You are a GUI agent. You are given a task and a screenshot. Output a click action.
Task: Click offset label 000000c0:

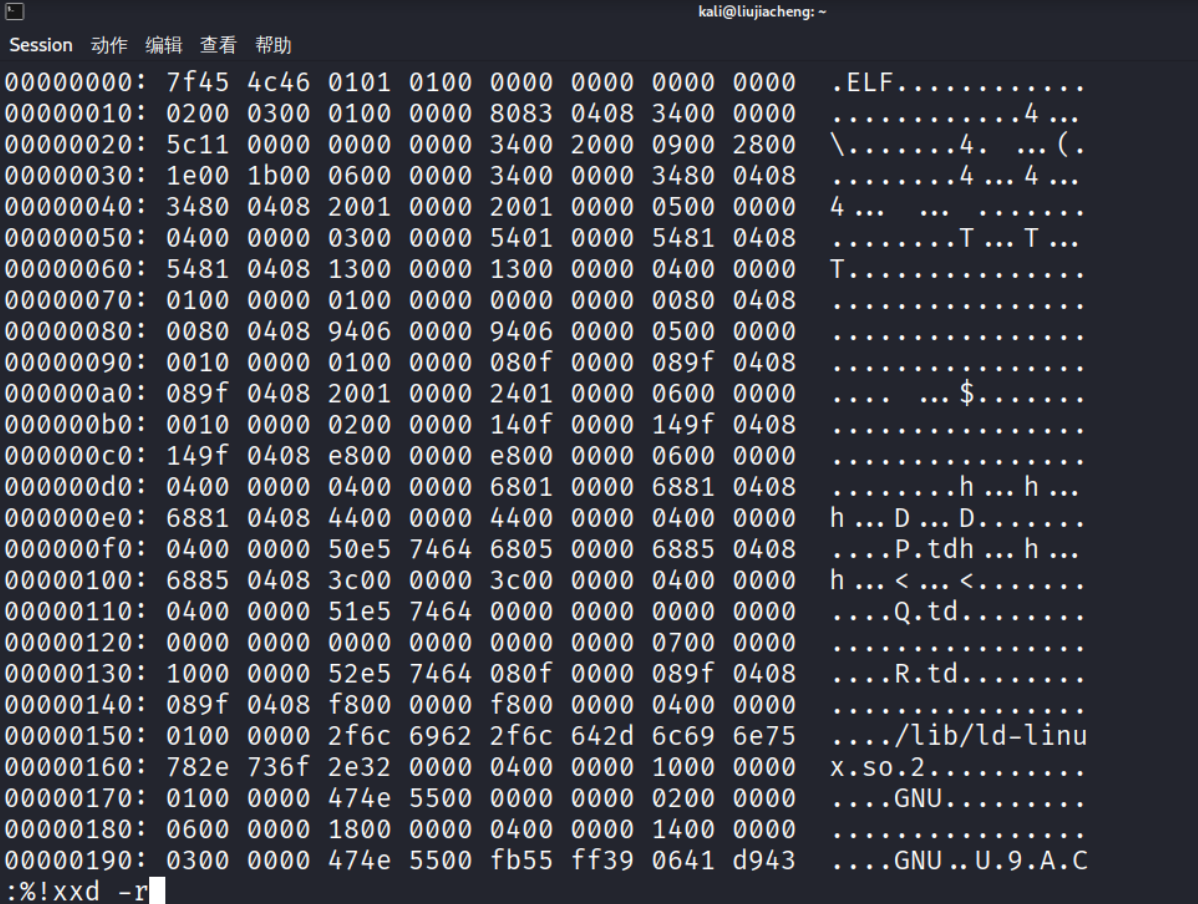tap(76, 456)
